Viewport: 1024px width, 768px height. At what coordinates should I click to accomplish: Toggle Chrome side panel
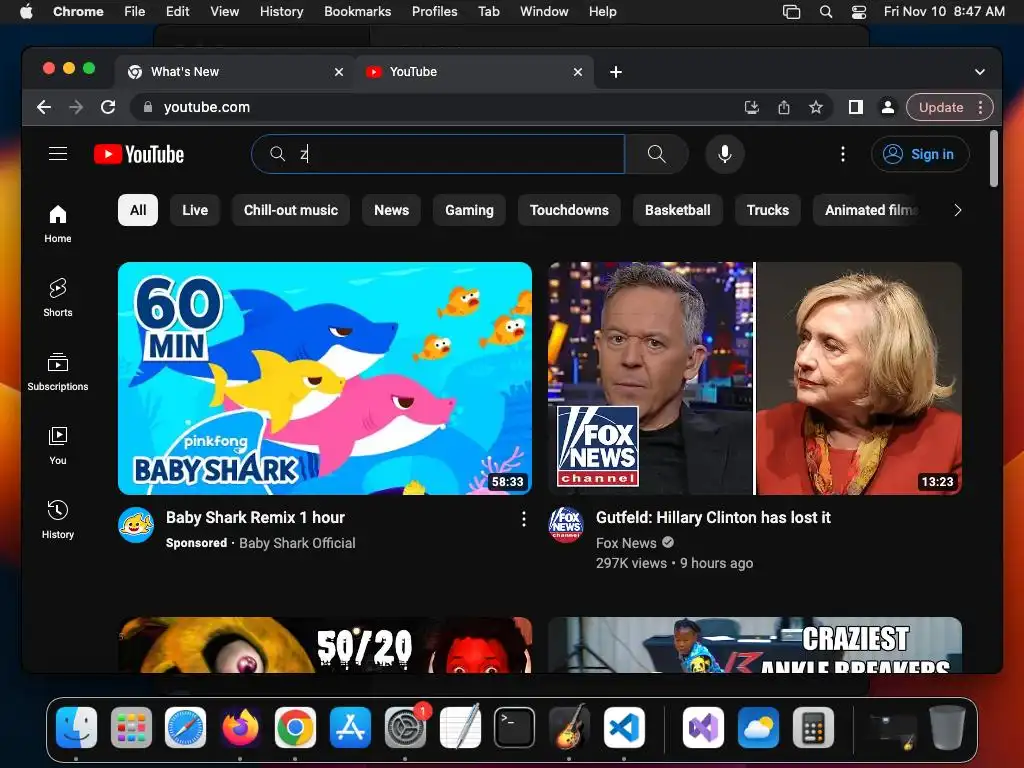[x=856, y=107]
